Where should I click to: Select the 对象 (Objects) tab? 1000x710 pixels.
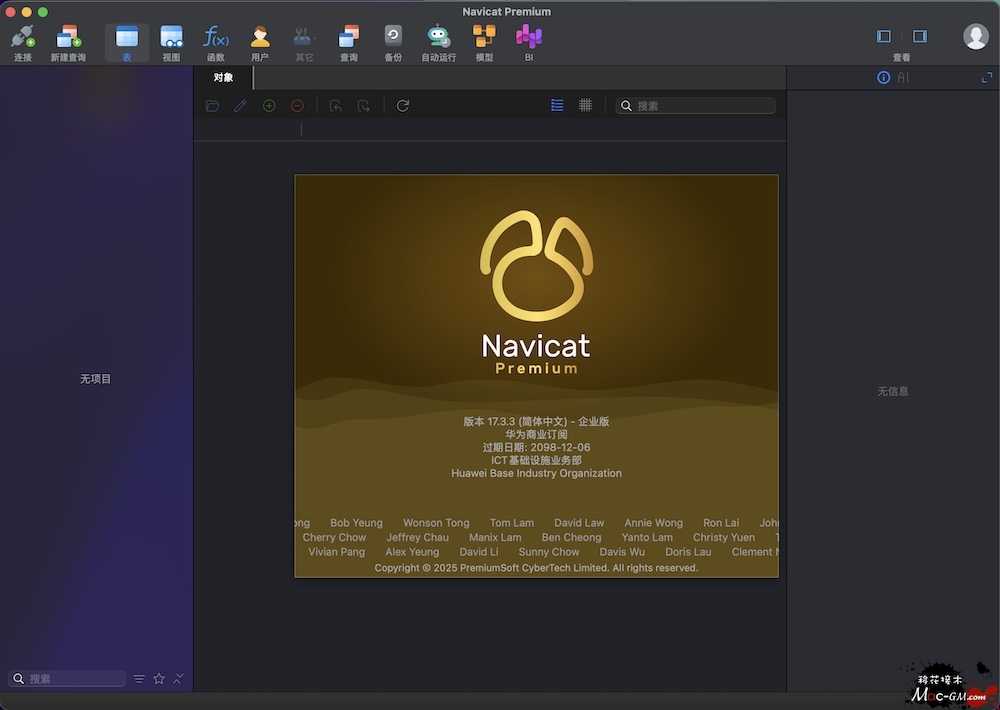point(223,78)
